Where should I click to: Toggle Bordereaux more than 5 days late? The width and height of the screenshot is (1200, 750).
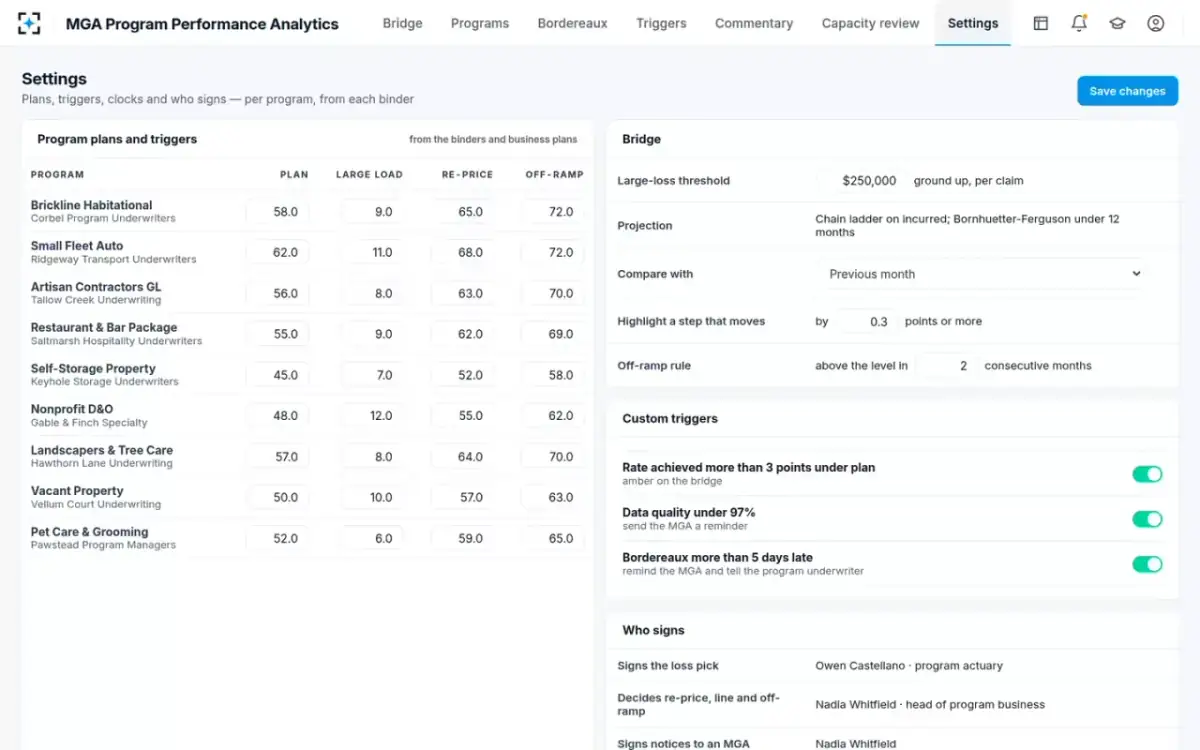(x=1147, y=564)
